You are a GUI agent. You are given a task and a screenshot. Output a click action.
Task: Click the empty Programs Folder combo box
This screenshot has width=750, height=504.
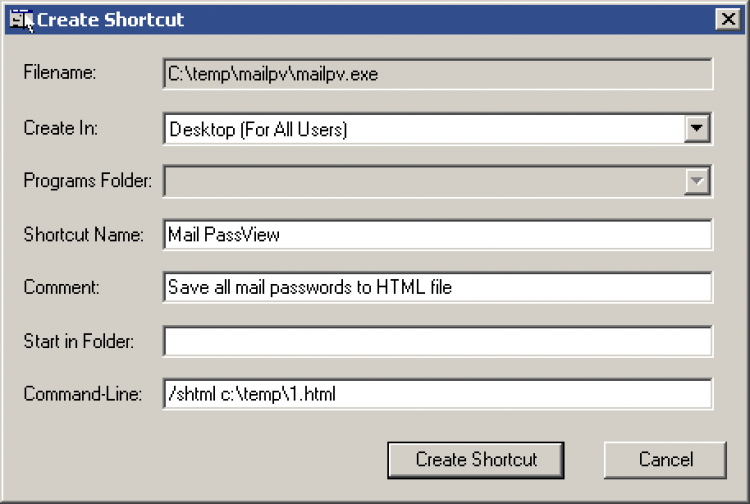[x=424, y=181]
